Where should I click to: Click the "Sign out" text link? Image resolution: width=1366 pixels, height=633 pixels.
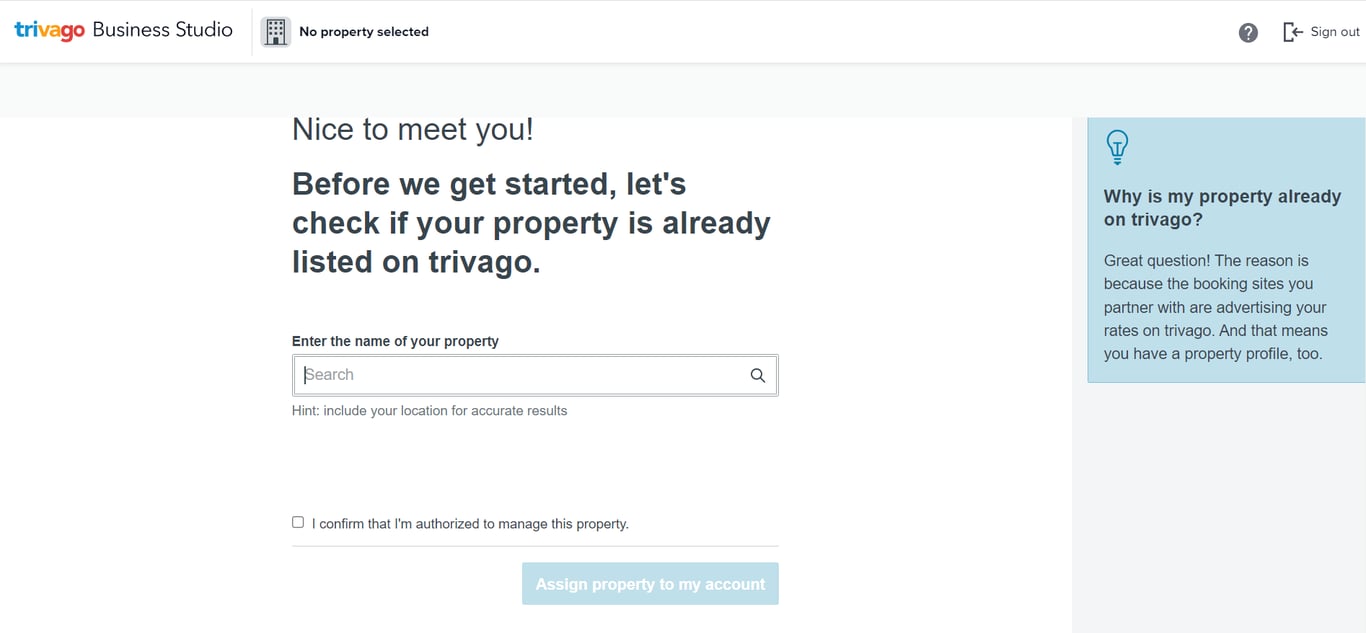coord(1335,32)
